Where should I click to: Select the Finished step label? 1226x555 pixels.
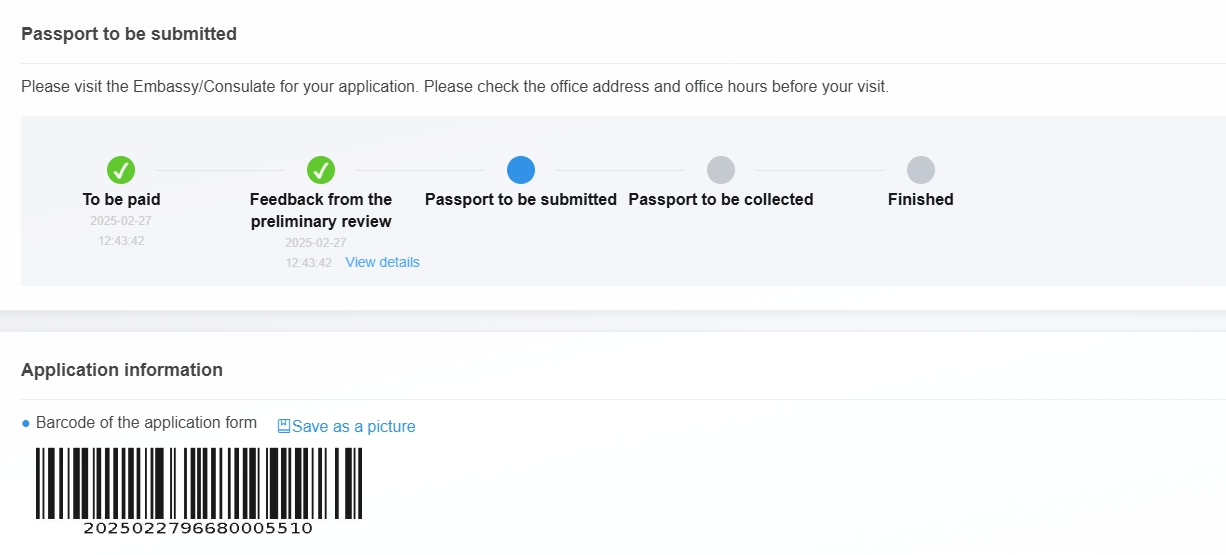(x=921, y=199)
